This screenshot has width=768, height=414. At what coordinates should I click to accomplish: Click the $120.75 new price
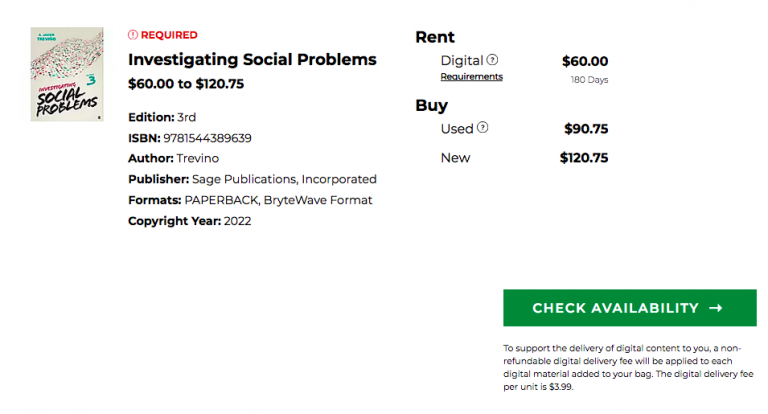pos(584,158)
